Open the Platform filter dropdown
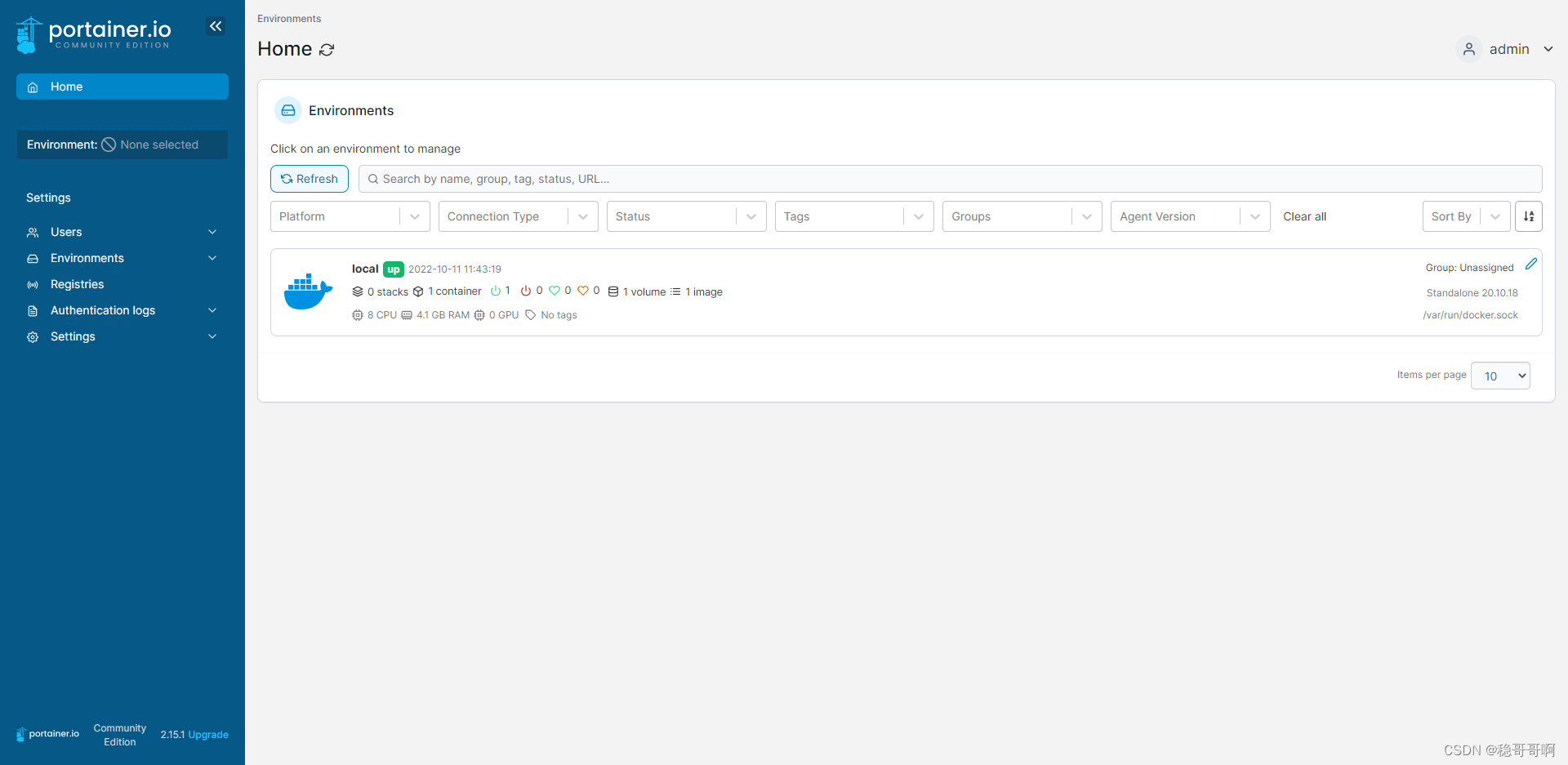This screenshot has height=765, width=1568. pyautogui.click(x=350, y=216)
